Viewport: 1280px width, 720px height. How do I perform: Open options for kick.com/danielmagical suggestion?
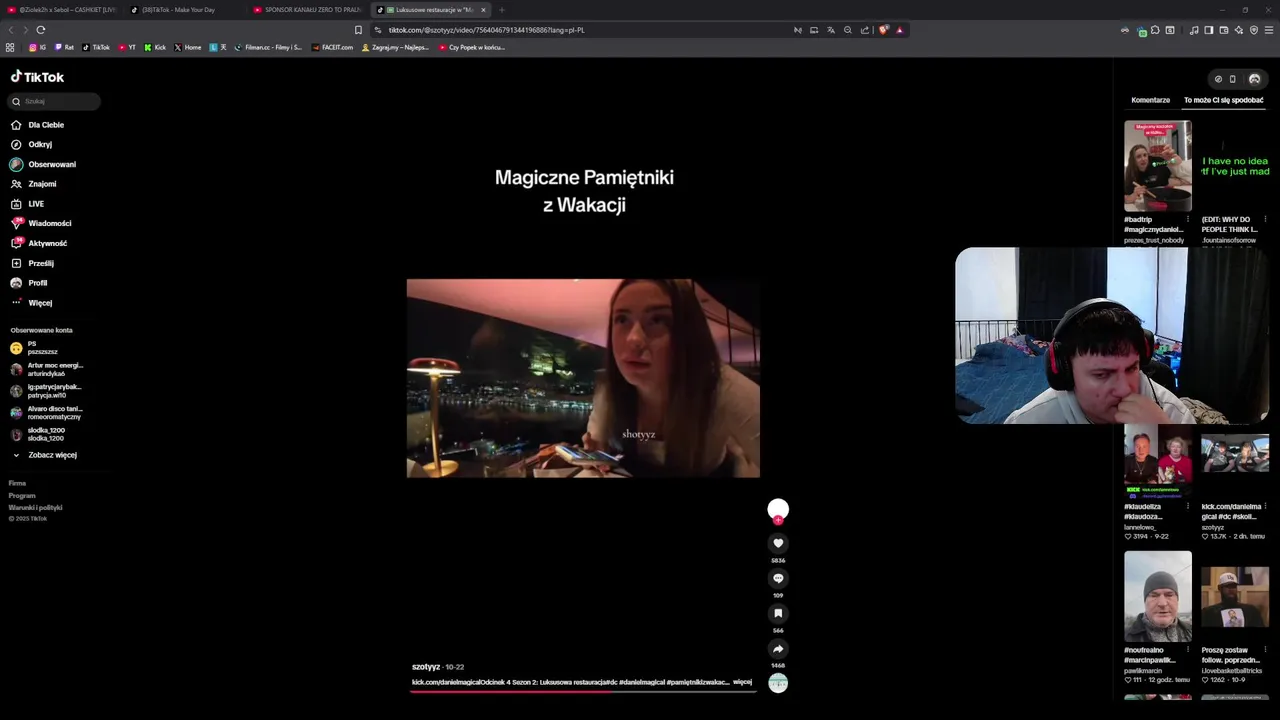tap(1265, 507)
